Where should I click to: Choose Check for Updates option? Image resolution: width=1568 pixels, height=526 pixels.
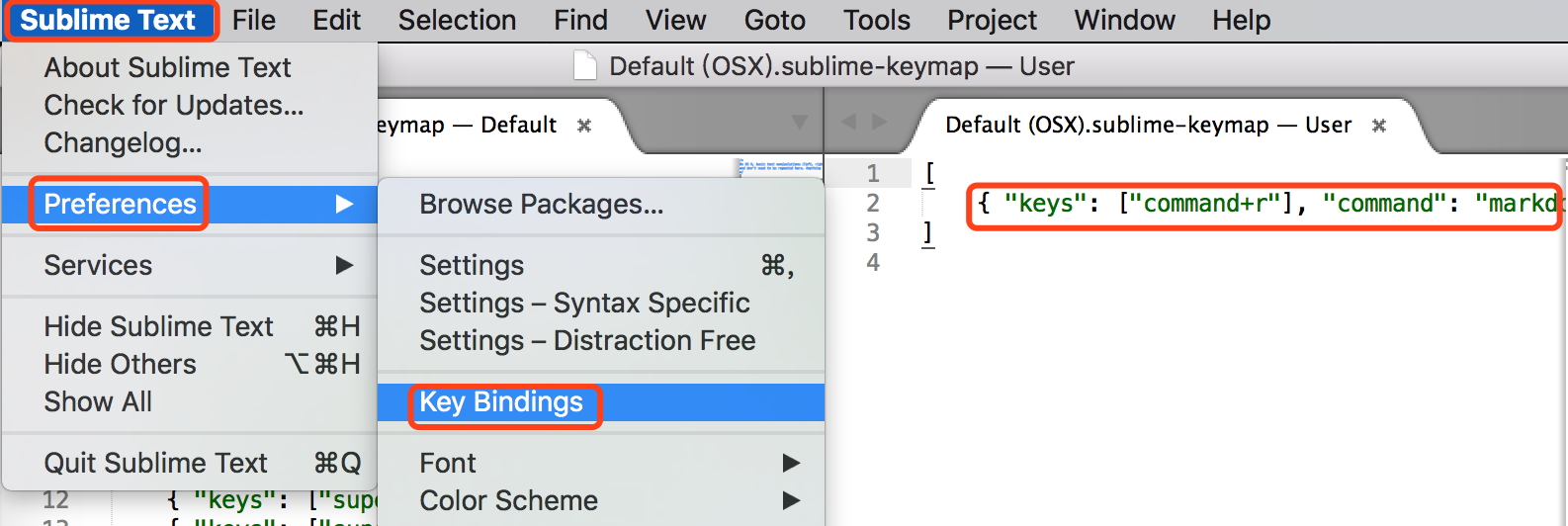coord(174,105)
